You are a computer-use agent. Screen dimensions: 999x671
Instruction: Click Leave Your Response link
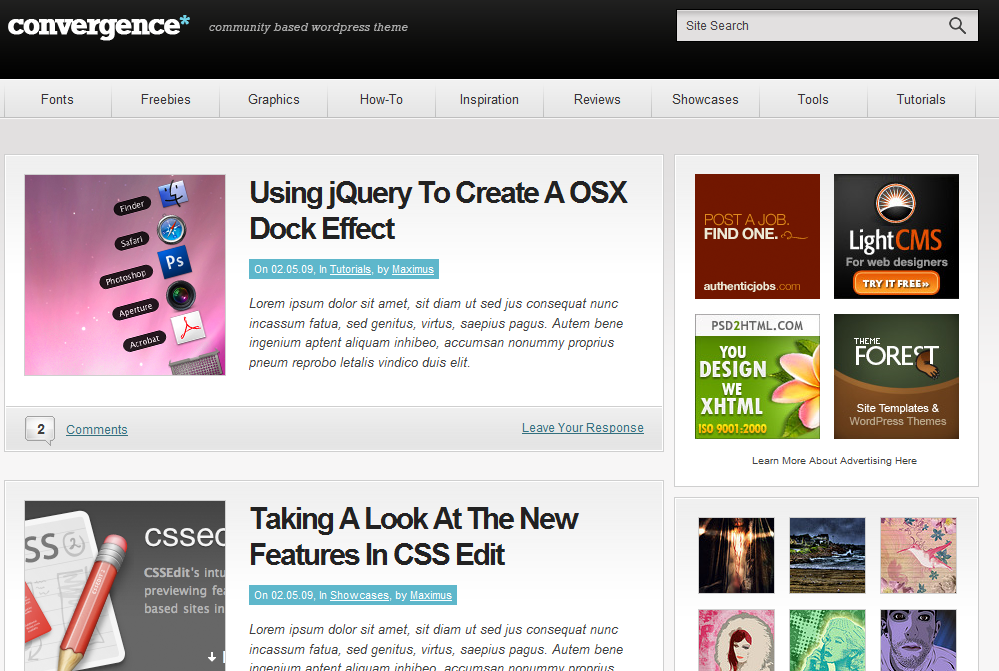pyautogui.click(x=583, y=428)
